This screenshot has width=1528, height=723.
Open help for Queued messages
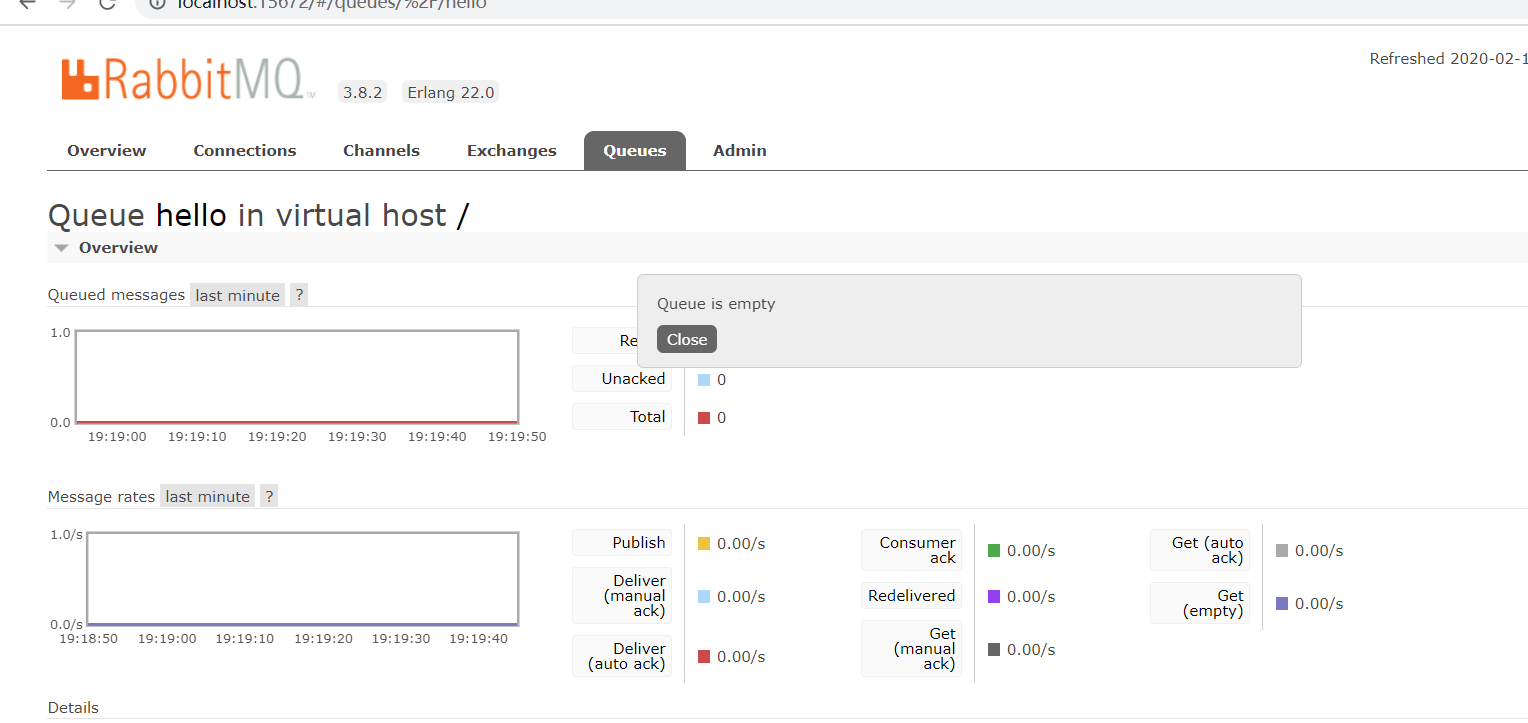tap(299, 295)
